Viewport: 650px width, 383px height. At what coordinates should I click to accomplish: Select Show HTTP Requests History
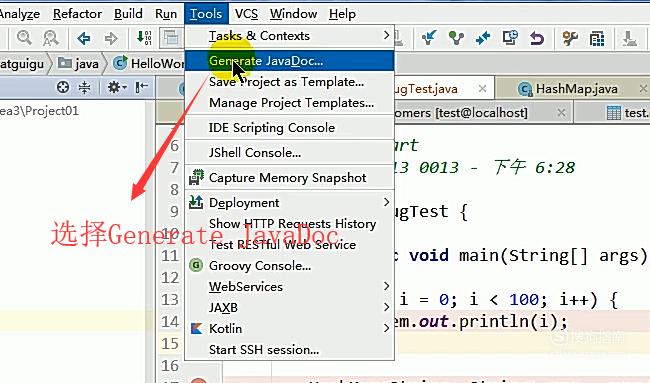click(289, 223)
